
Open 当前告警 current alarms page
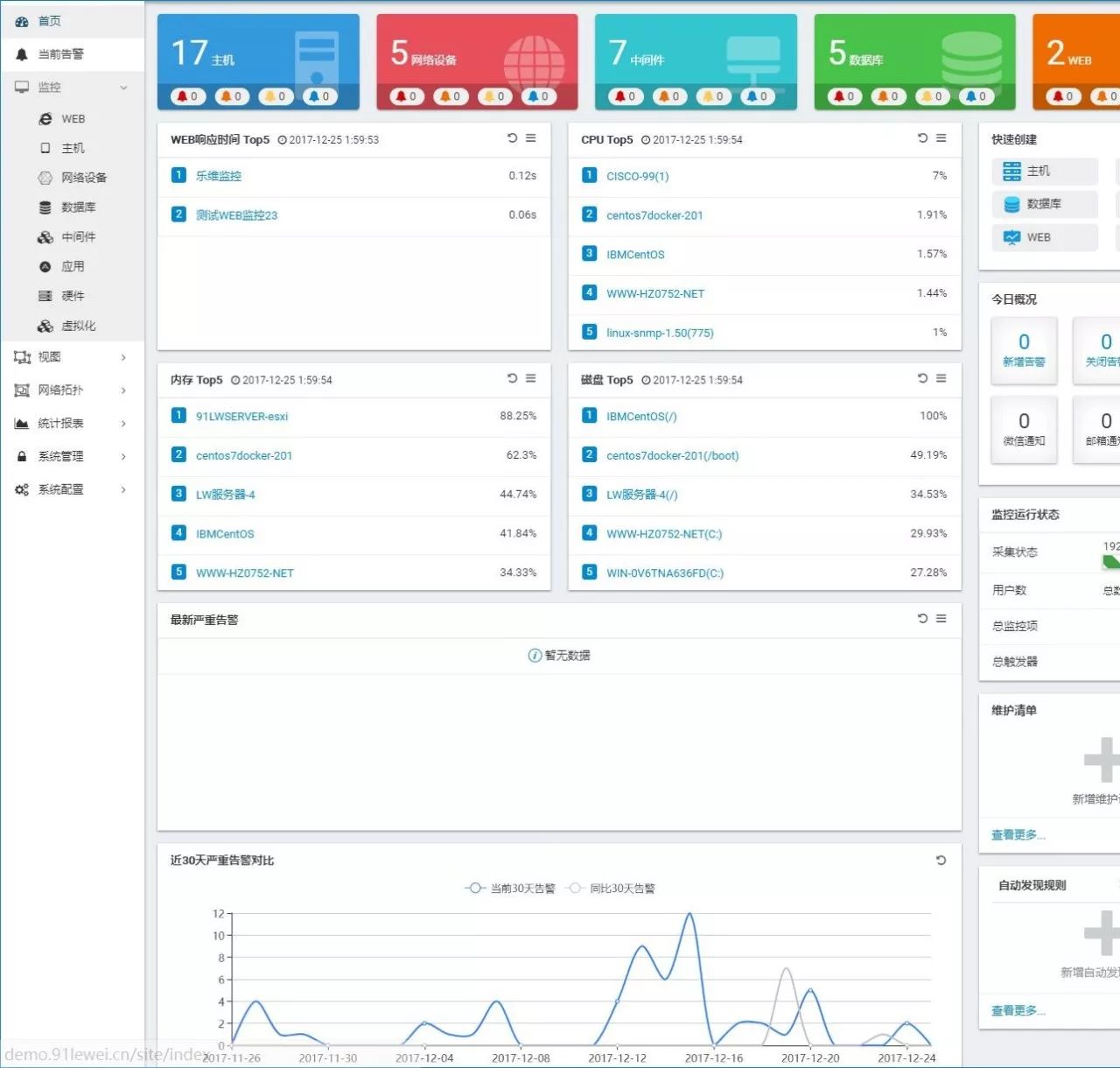click(72, 54)
